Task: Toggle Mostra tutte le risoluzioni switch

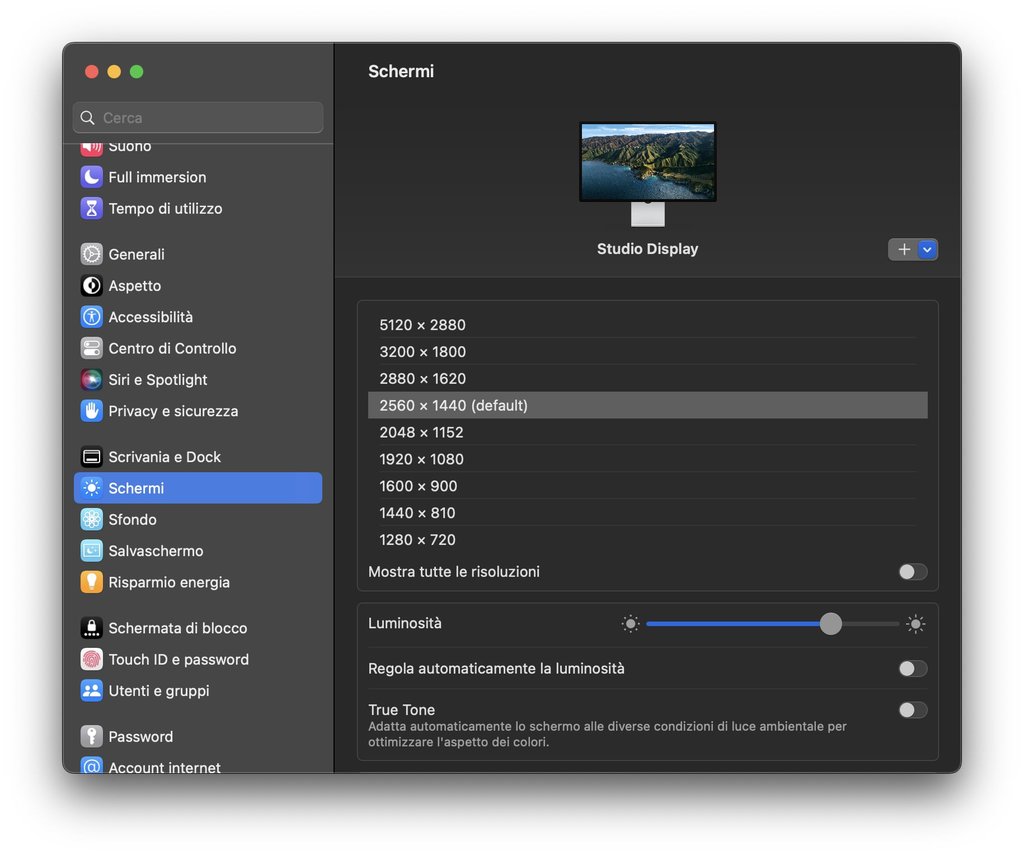Action: click(912, 572)
